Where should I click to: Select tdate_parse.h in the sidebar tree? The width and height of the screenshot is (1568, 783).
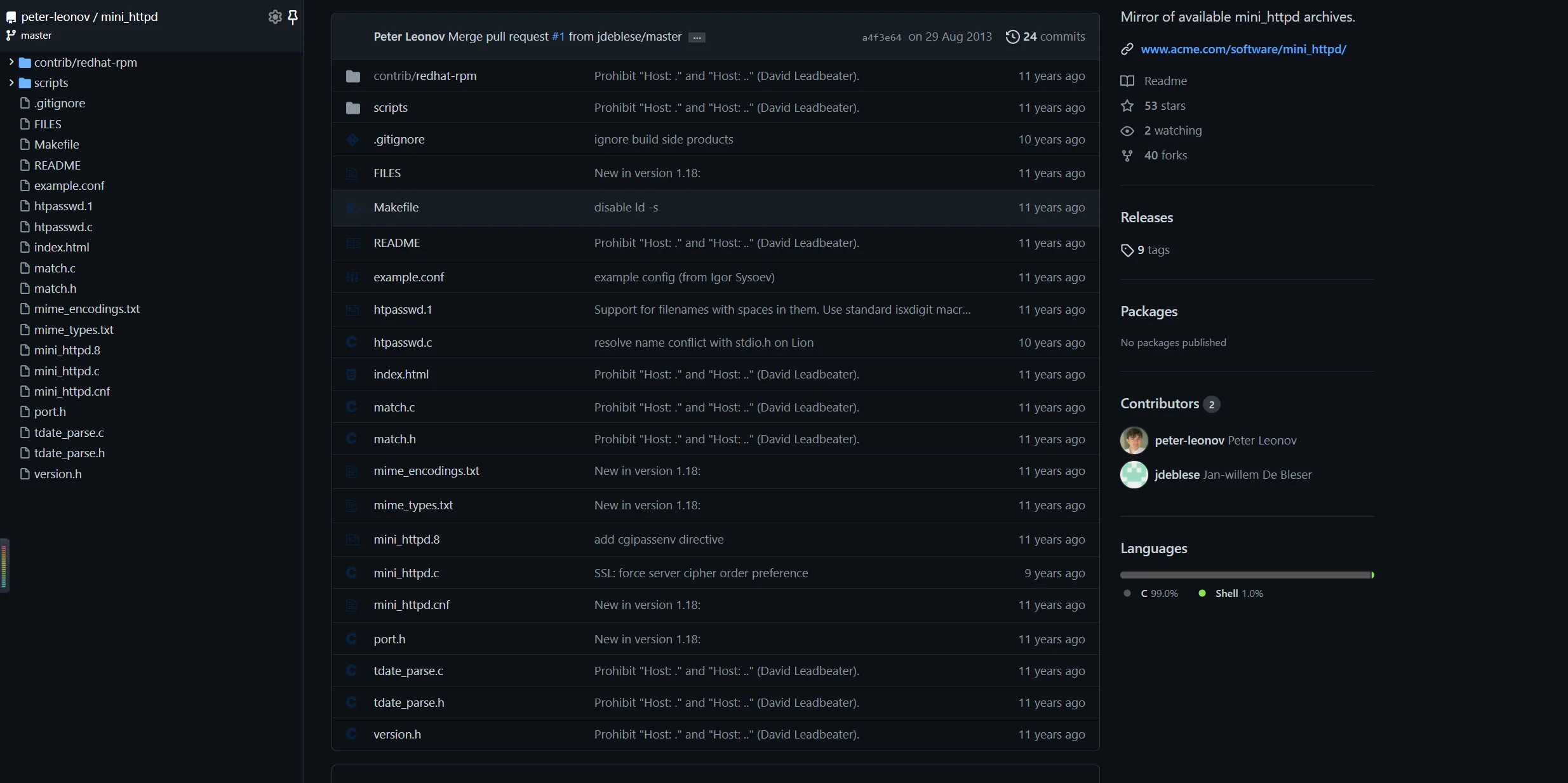coord(69,453)
